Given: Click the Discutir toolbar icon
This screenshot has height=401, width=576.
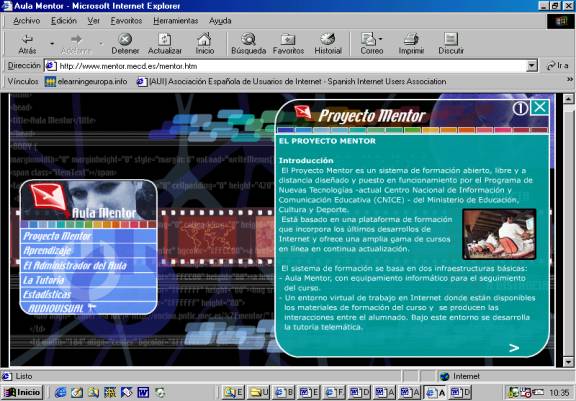Looking at the screenshot, I should pos(451,44).
